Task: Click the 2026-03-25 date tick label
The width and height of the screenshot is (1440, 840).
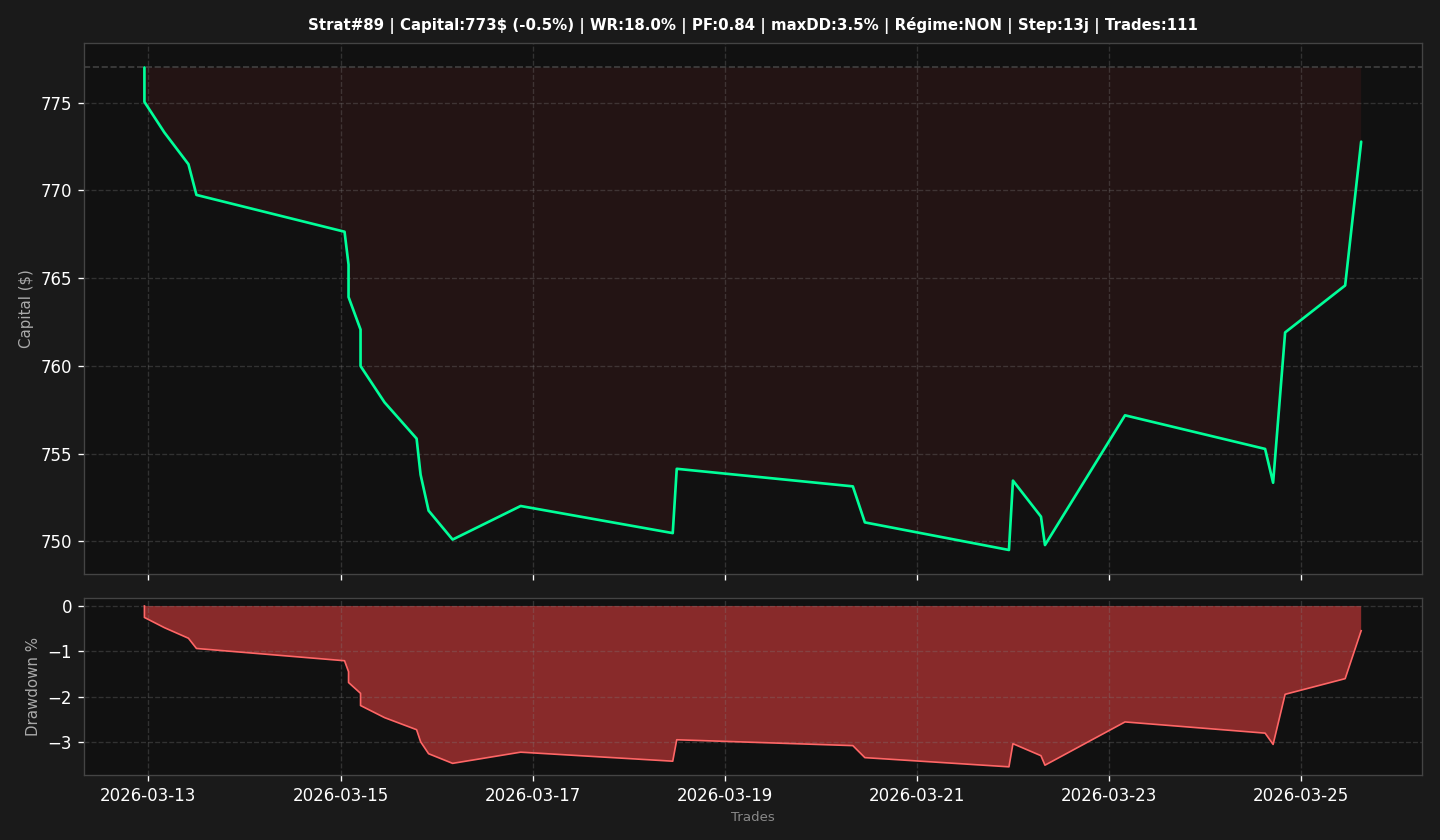Action: pos(1301,796)
